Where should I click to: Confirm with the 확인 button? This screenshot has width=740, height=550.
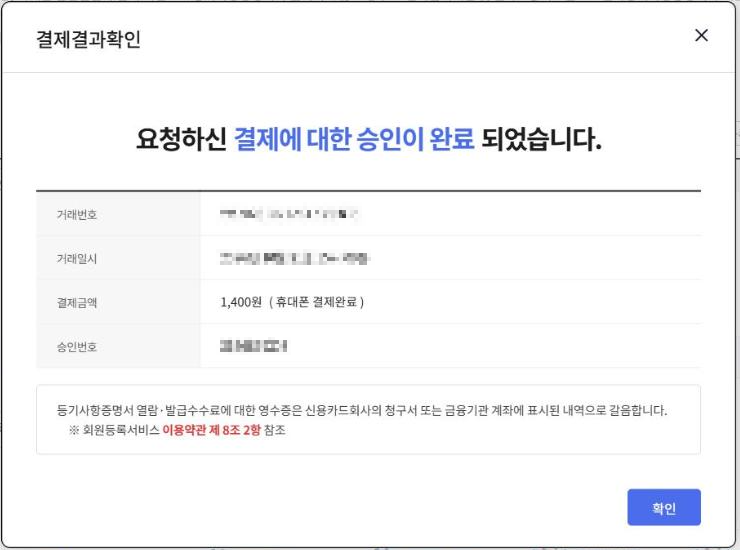[x=664, y=508]
